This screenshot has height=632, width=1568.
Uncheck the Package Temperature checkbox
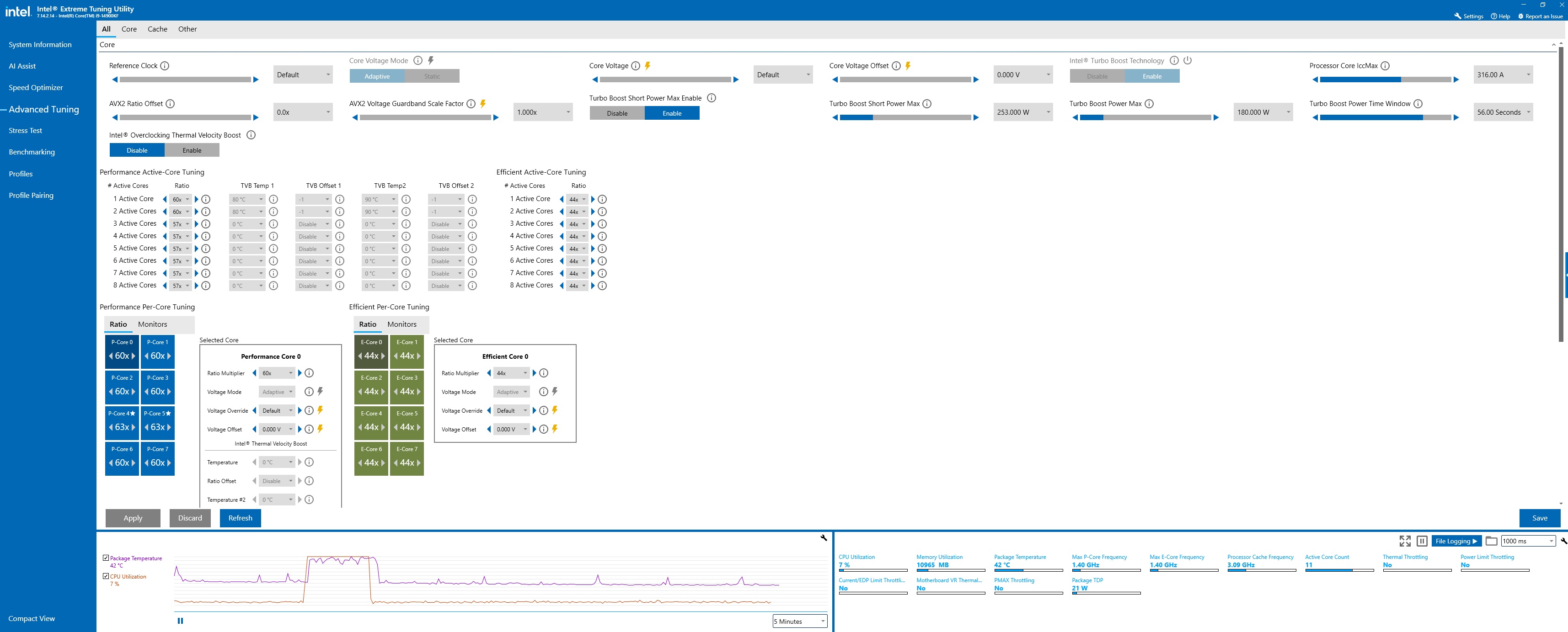click(106, 558)
